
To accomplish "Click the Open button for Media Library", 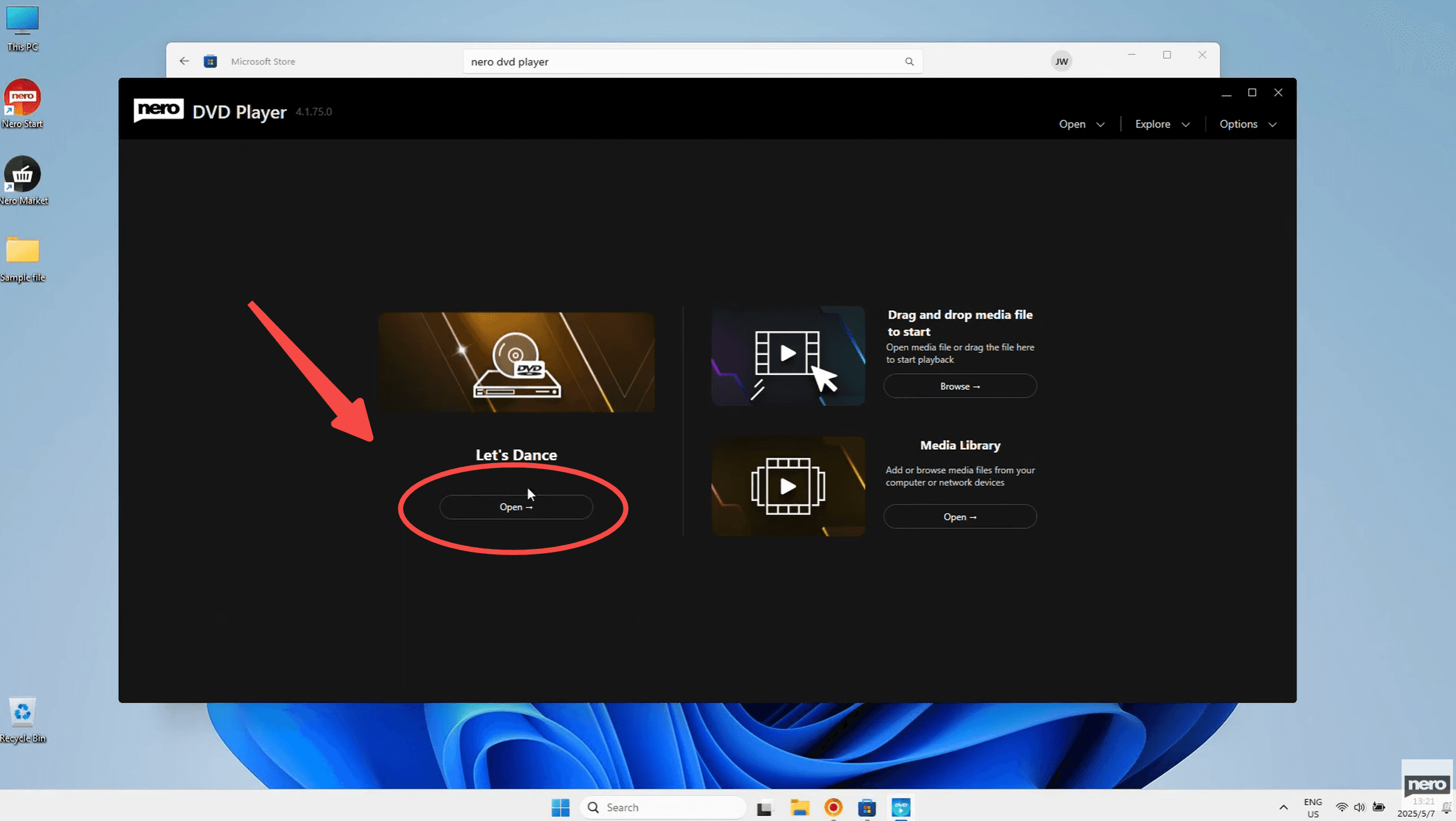I will 960,516.
